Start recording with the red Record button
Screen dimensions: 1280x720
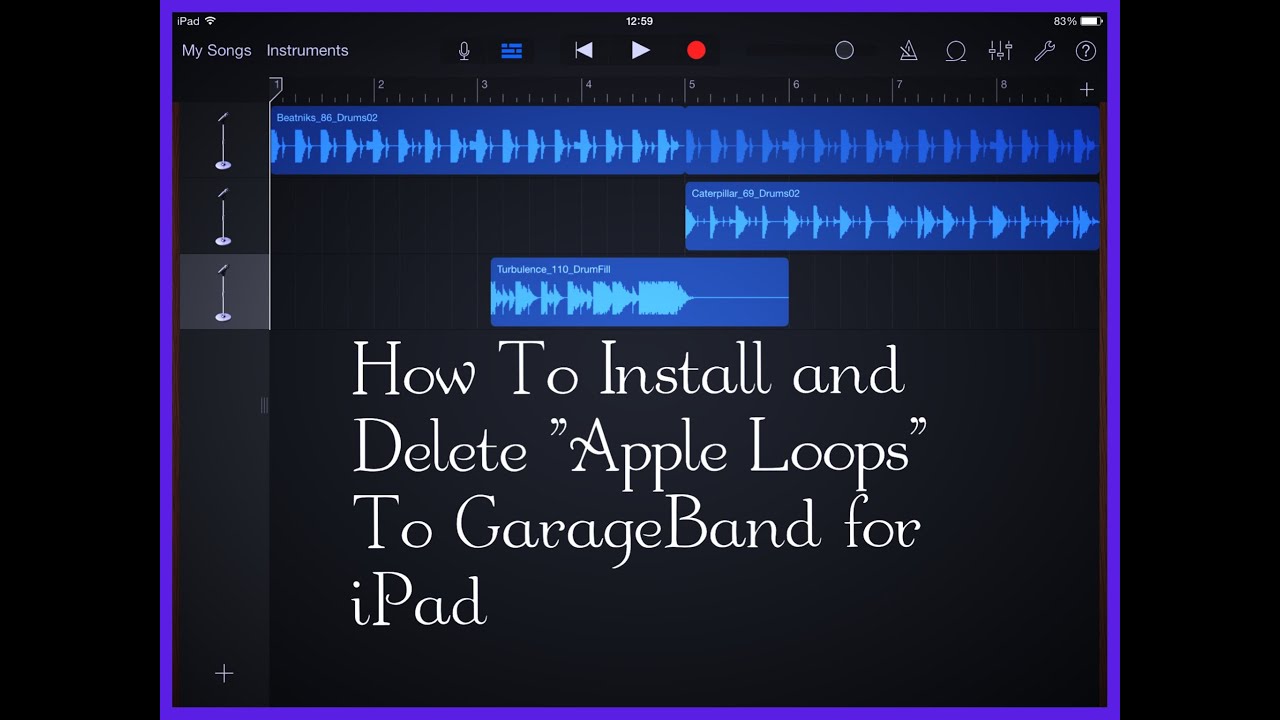[696, 50]
